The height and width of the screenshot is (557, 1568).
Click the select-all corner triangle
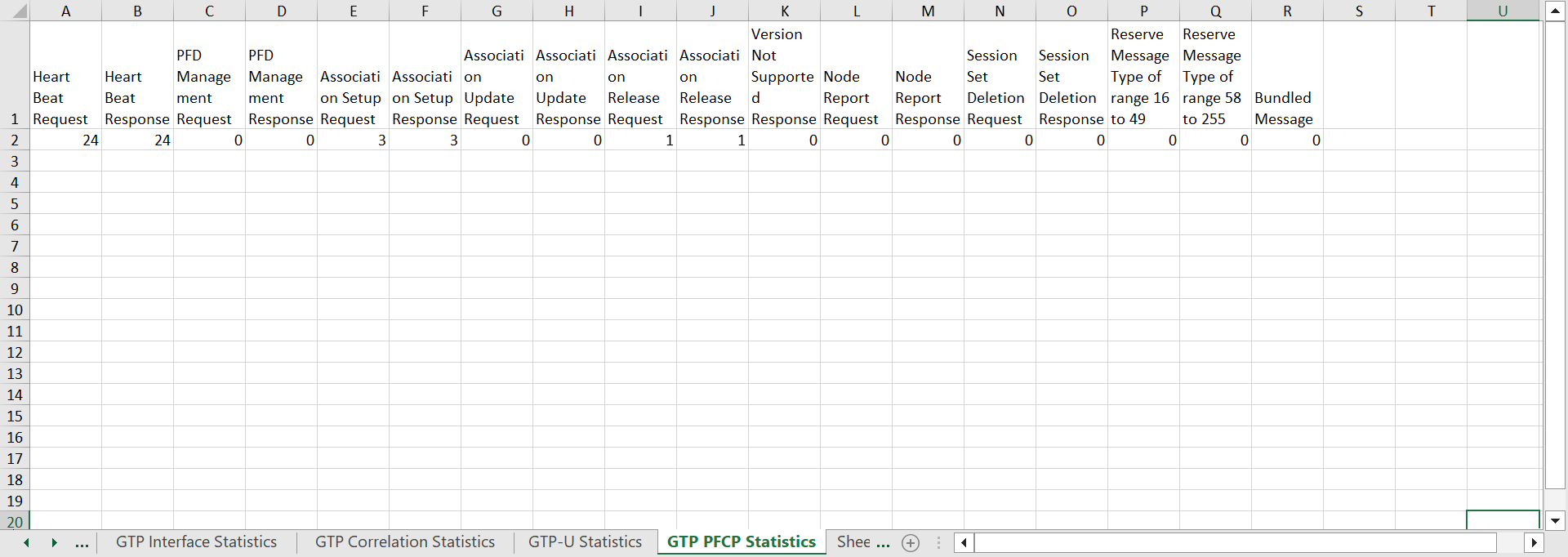click(x=16, y=11)
